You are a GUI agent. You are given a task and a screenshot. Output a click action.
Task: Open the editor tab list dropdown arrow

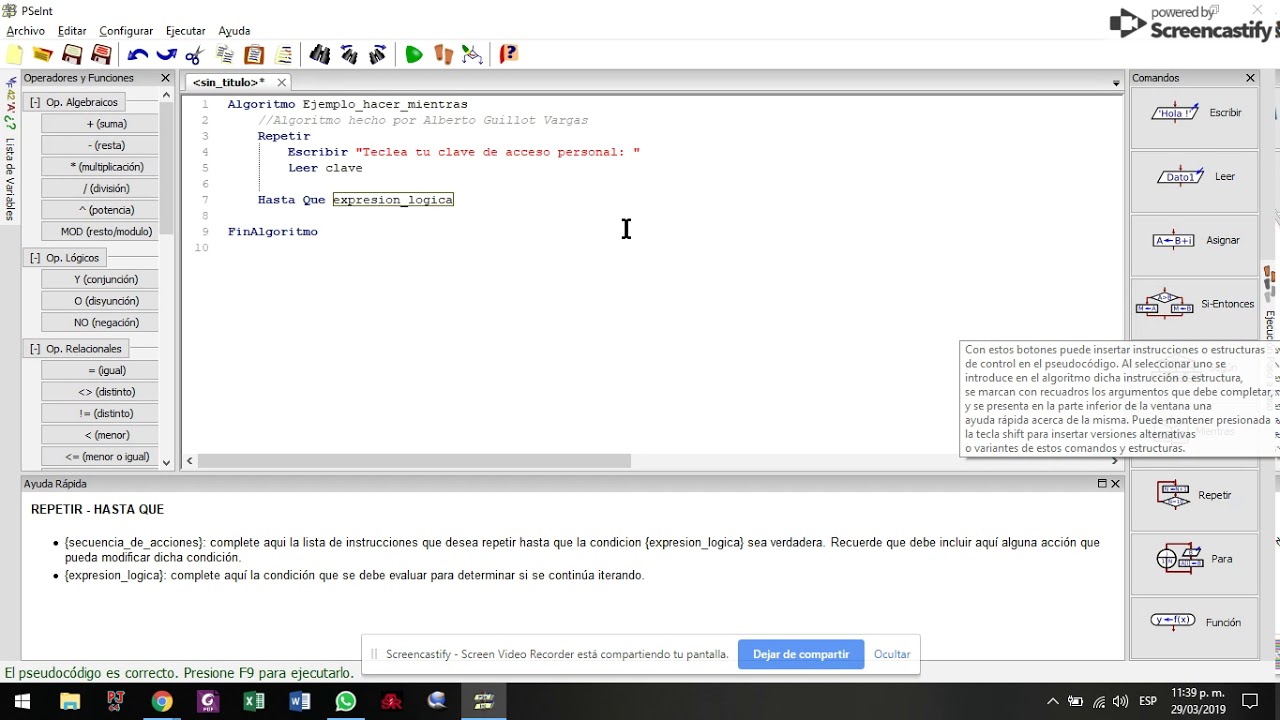1116,83
